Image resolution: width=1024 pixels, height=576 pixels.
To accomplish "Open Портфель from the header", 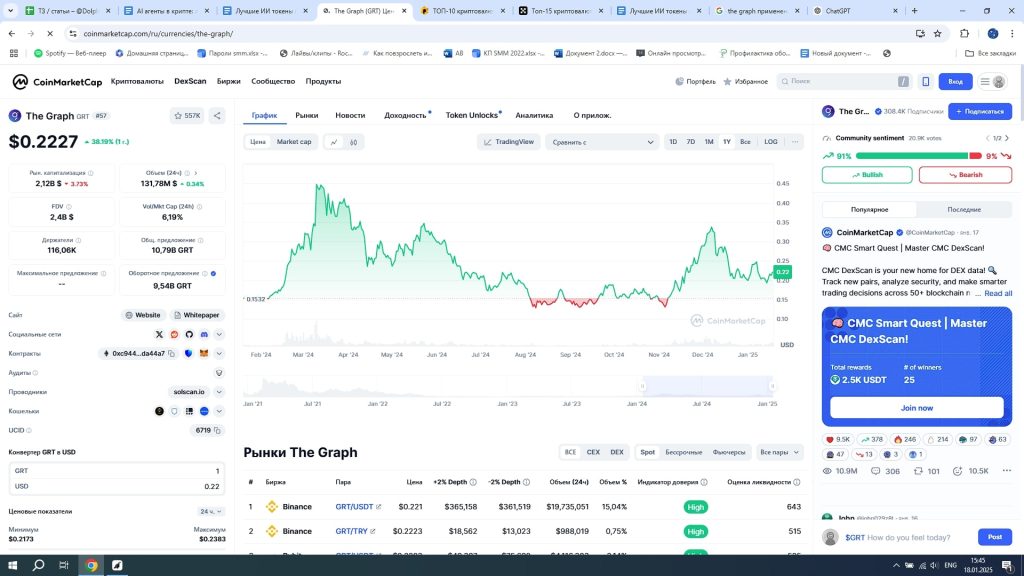I will pyautogui.click(x=696, y=82).
